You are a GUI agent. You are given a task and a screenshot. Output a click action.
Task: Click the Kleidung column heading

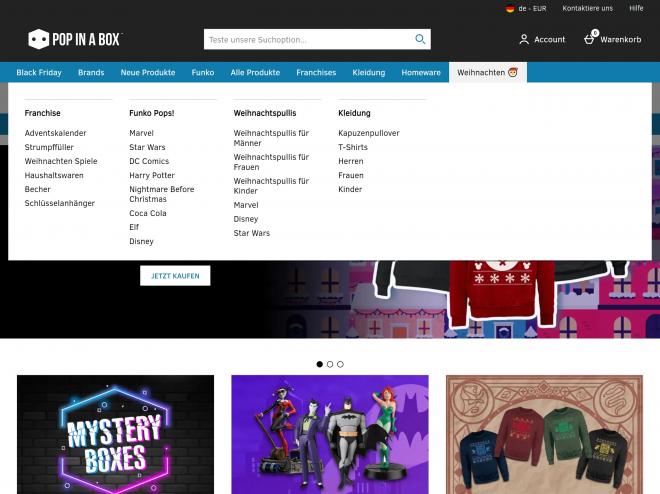[354, 113]
